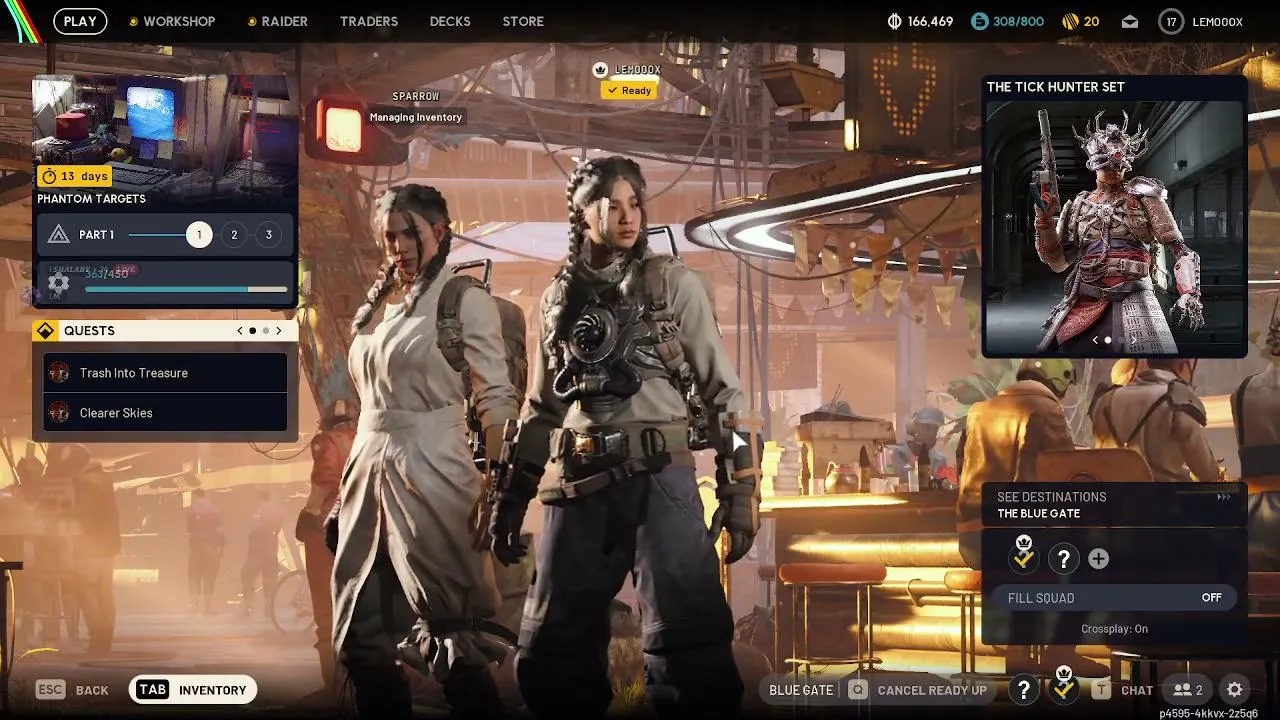The width and height of the screenshot is (1280, 720).
Task: Show previous store set with left chevron
Action: click(1094, 340)
